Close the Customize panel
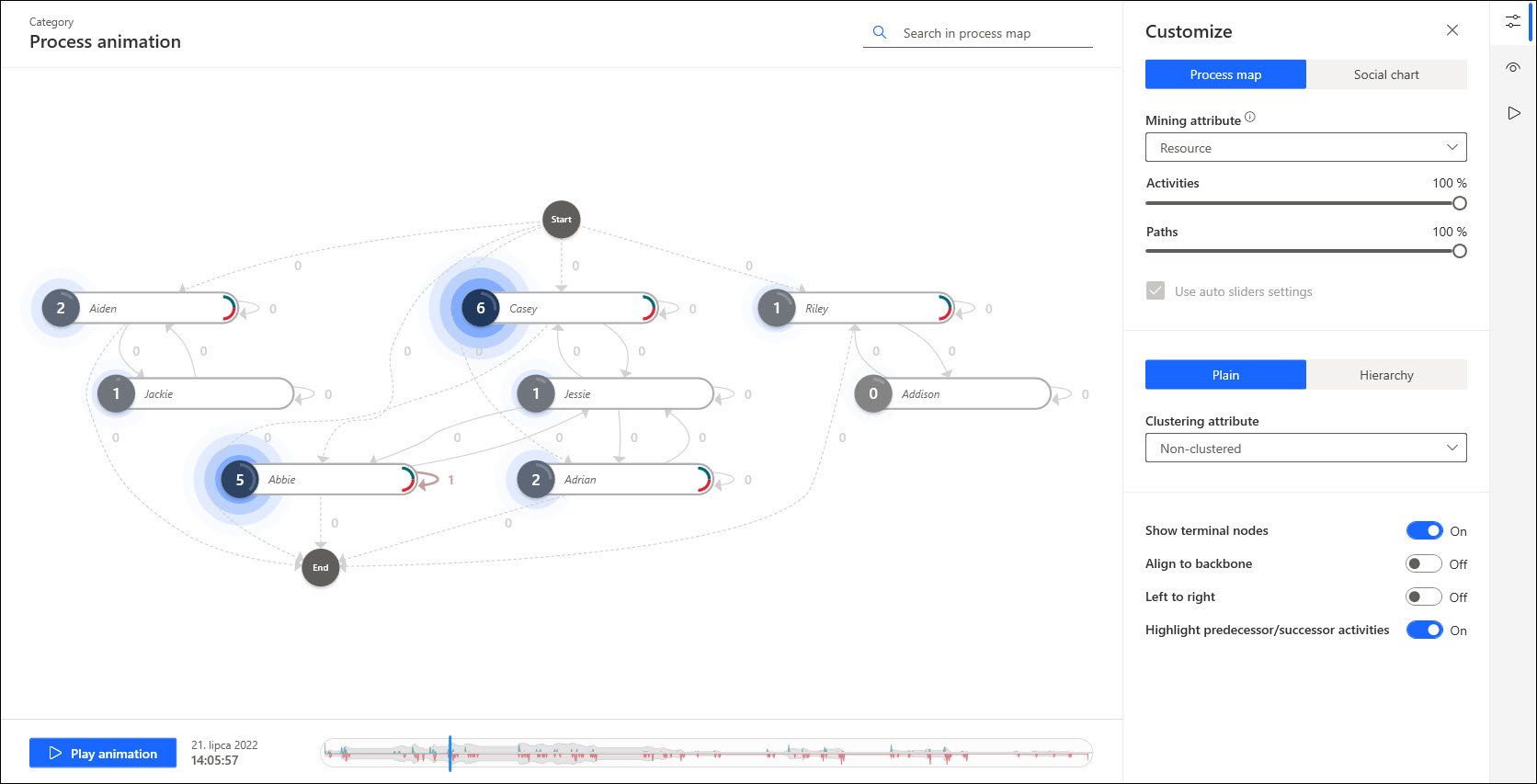This screenshot has width=1537, height=784. point(1452,30)
